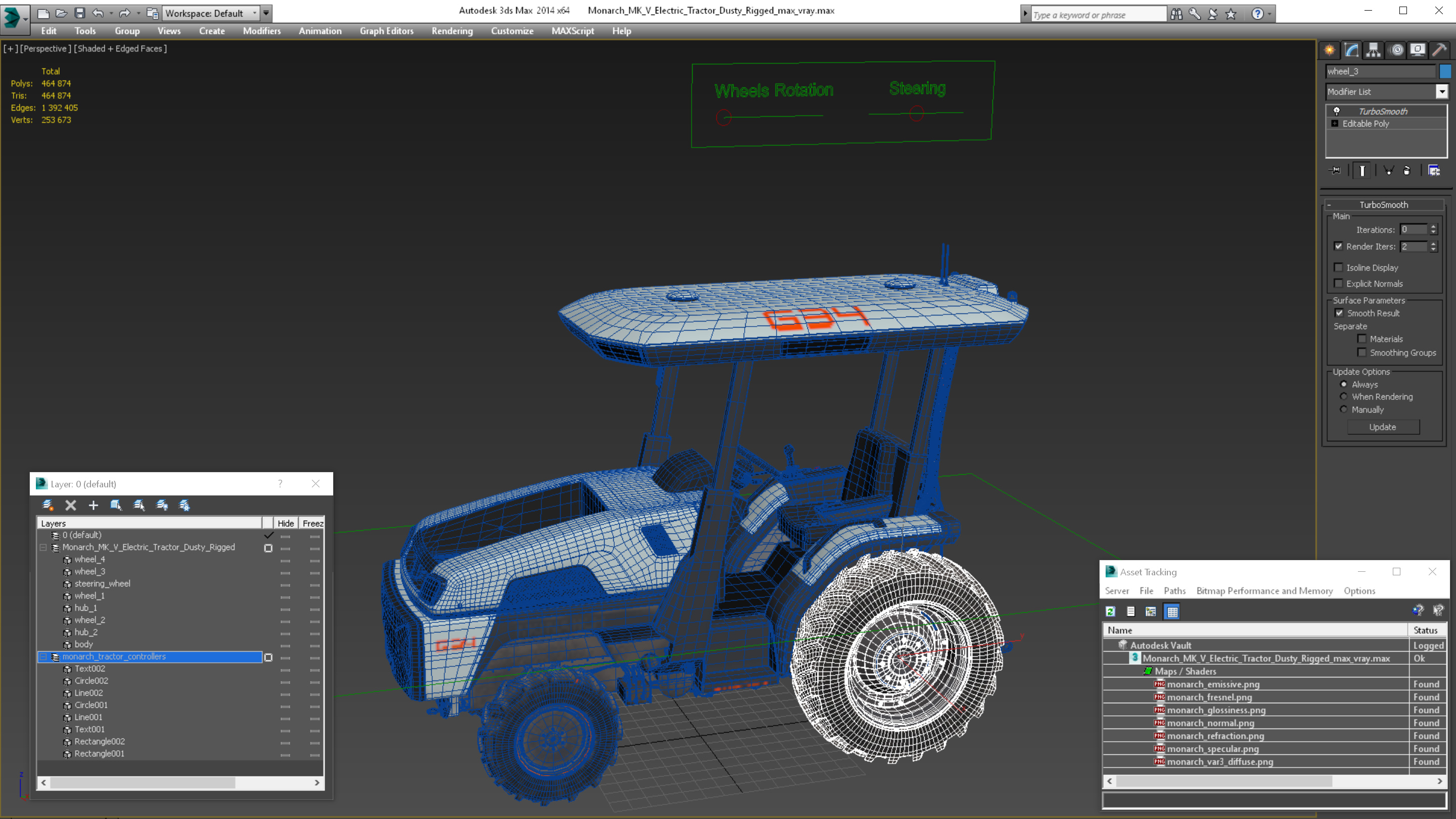Open the Utilities hammer tab

click(x=1440, y=51)
